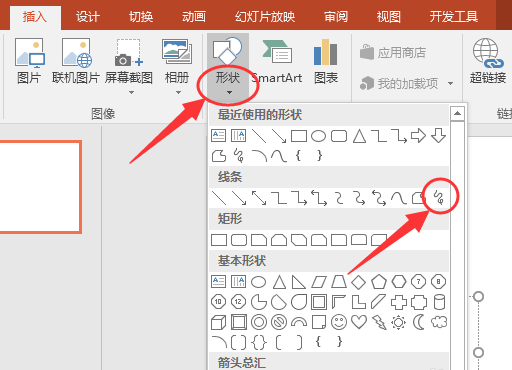512x370 pixels.
Task: Switch to the 审阅 review tab
Action: point(336,17)
